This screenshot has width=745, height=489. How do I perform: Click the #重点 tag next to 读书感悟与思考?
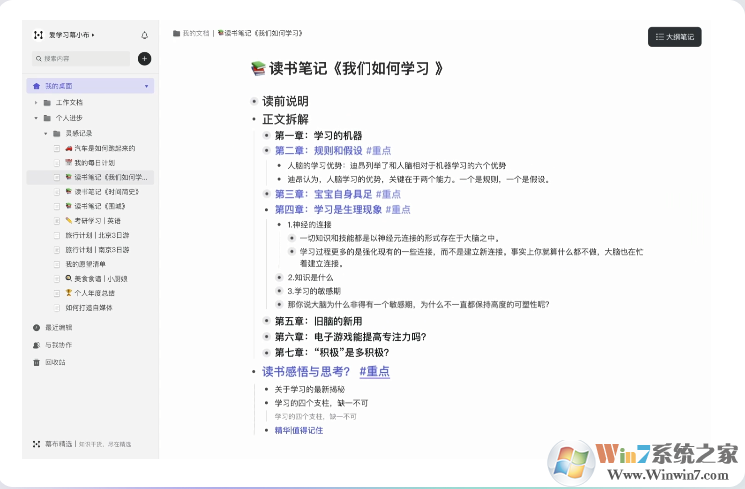pyautogui.click(x=374, y=371)
